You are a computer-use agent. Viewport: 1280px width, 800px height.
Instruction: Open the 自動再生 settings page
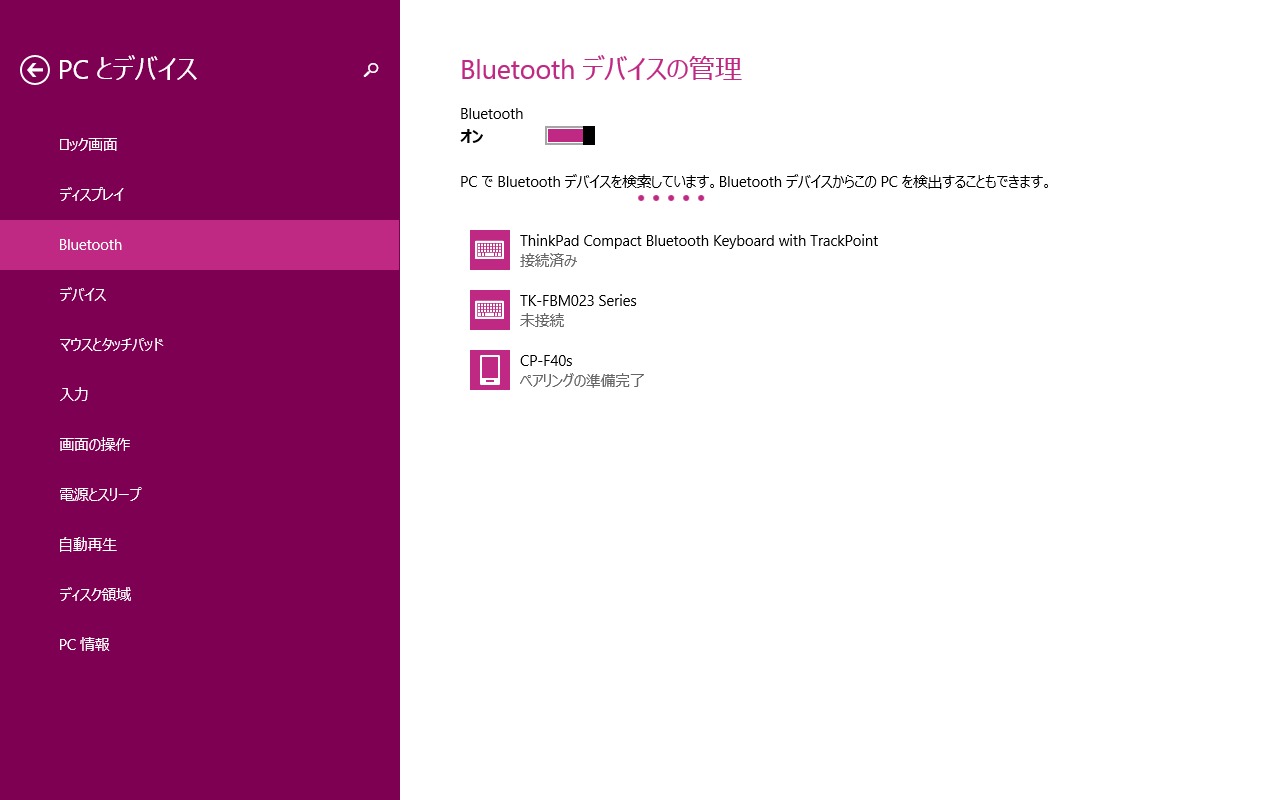point(200,545)
